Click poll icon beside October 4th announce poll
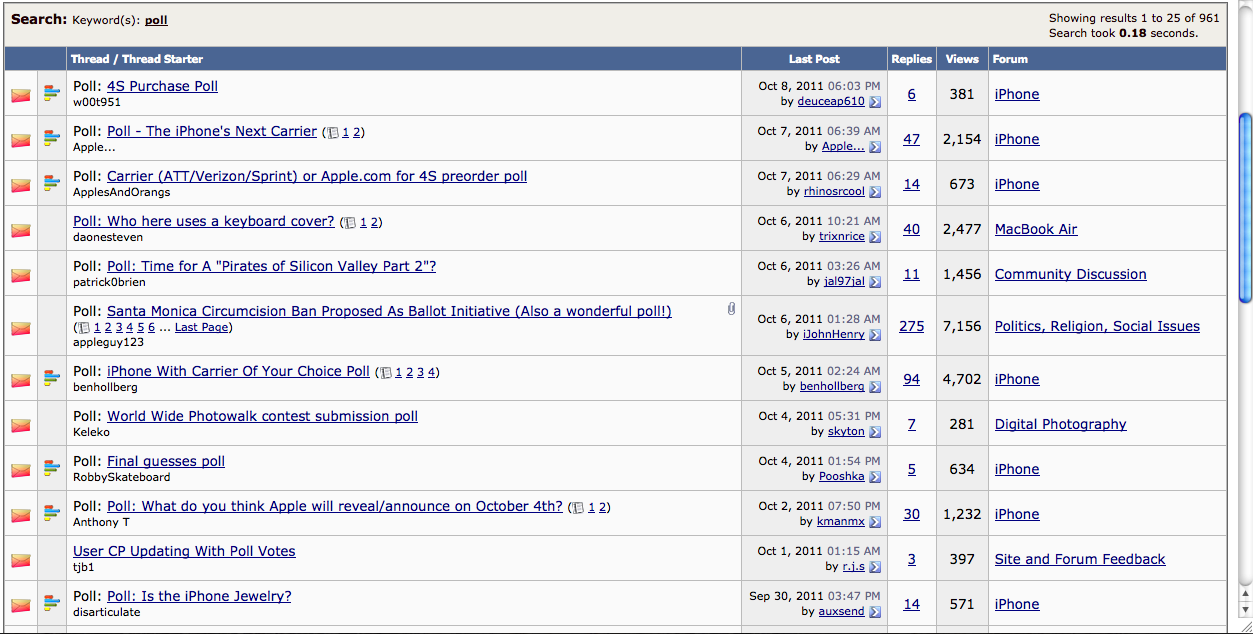Viewport: 1253px width, 634px height. pyautogui.click(x=52, y=514)
